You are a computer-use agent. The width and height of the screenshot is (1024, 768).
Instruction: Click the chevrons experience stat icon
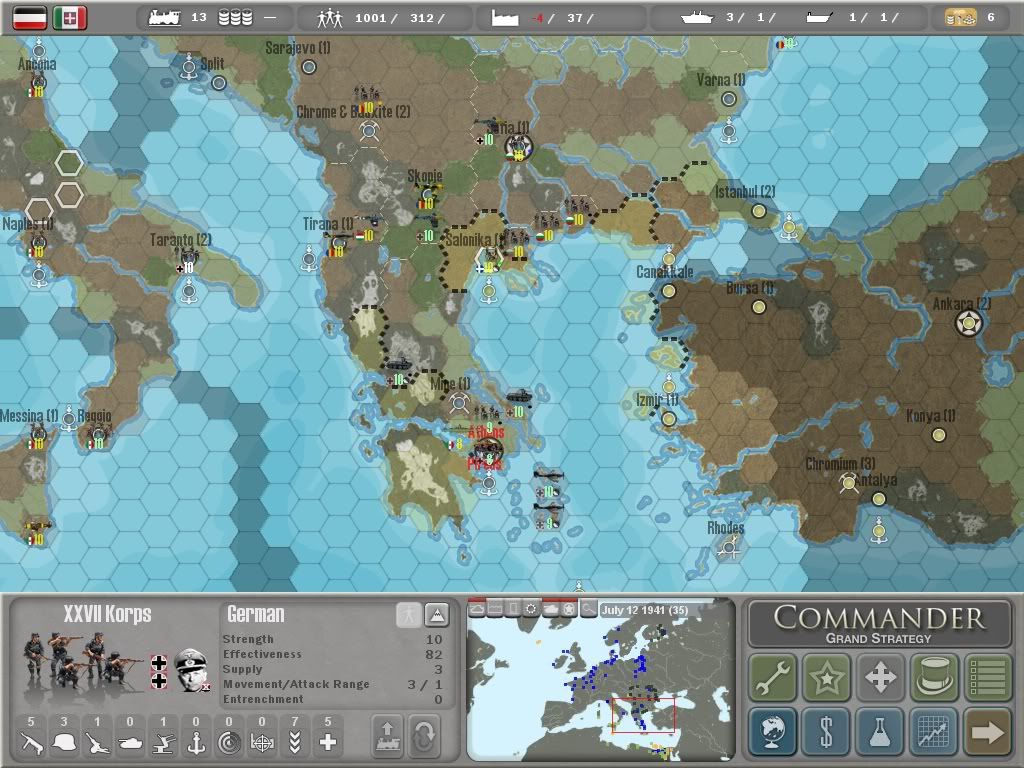pos(295,743)
